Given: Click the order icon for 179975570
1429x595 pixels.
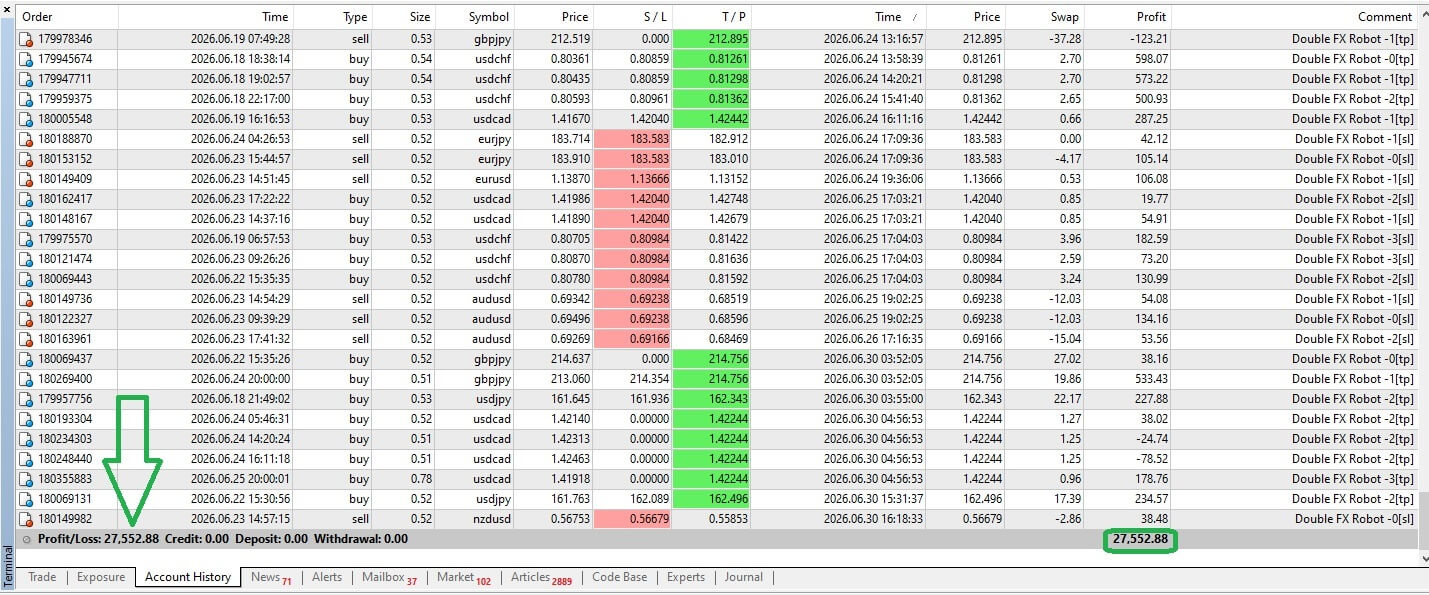Looking at the screenshot, I should (x=26, y=239).
